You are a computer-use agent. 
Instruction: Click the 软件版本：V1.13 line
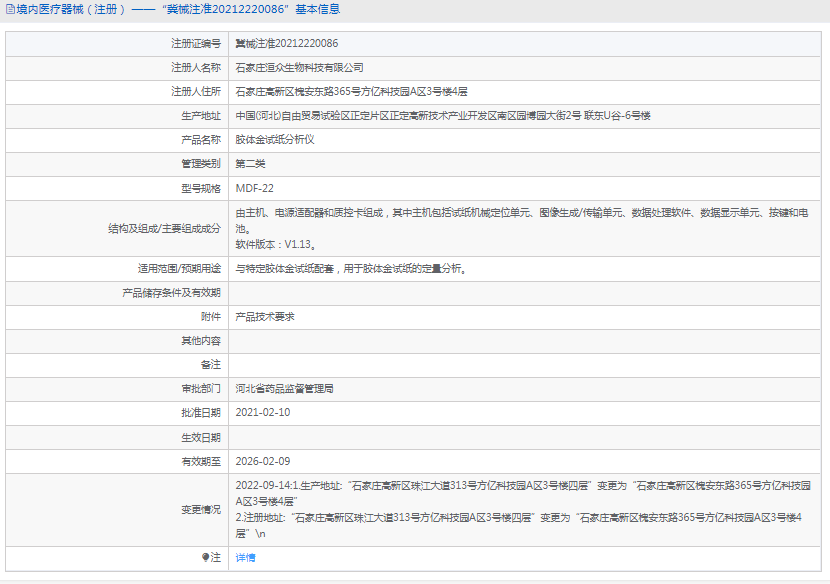[x=276, y=245]
